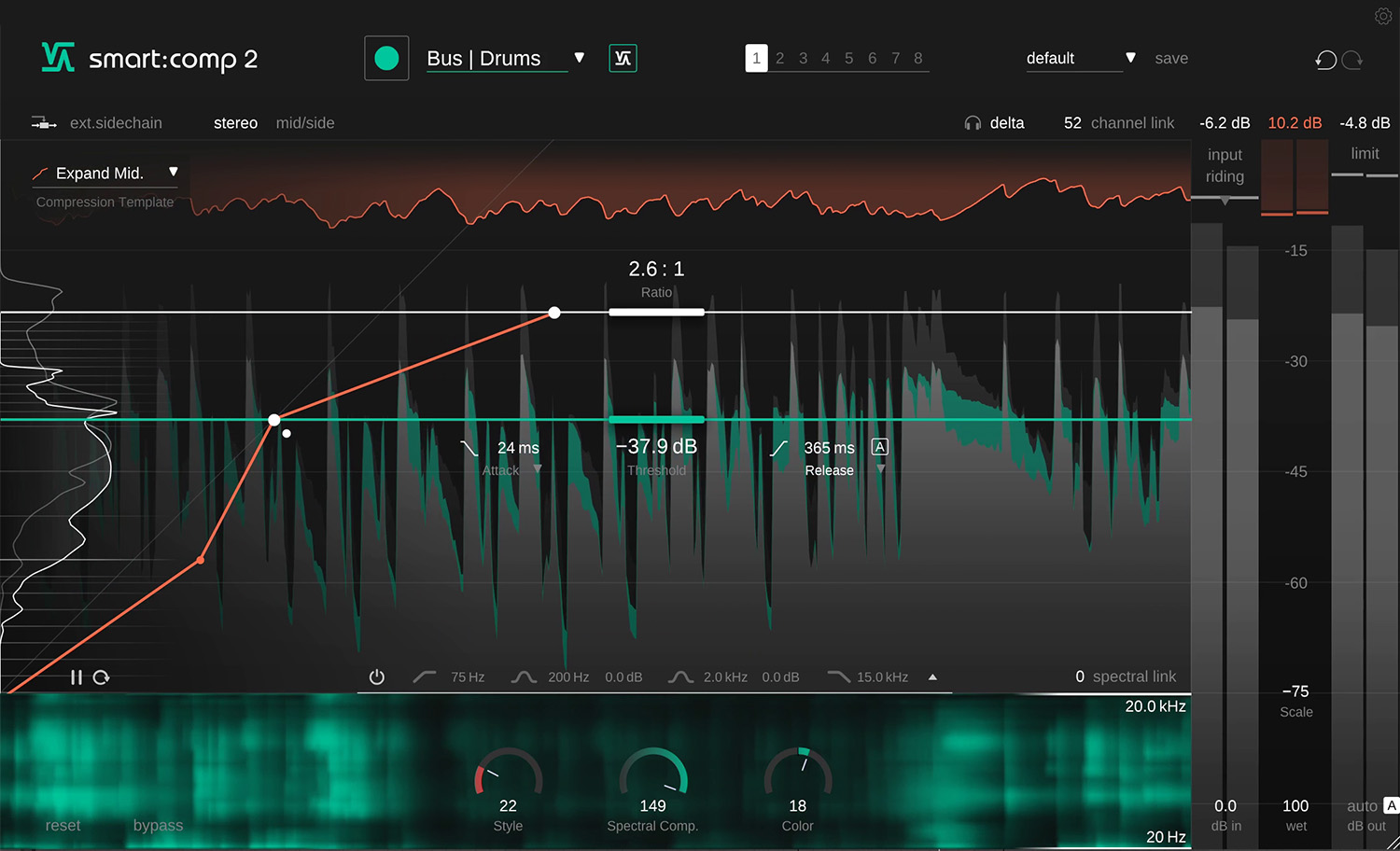Click the release curve icon
The height and width of the screenshot is (851, 1400).
[x=778, y=448]
